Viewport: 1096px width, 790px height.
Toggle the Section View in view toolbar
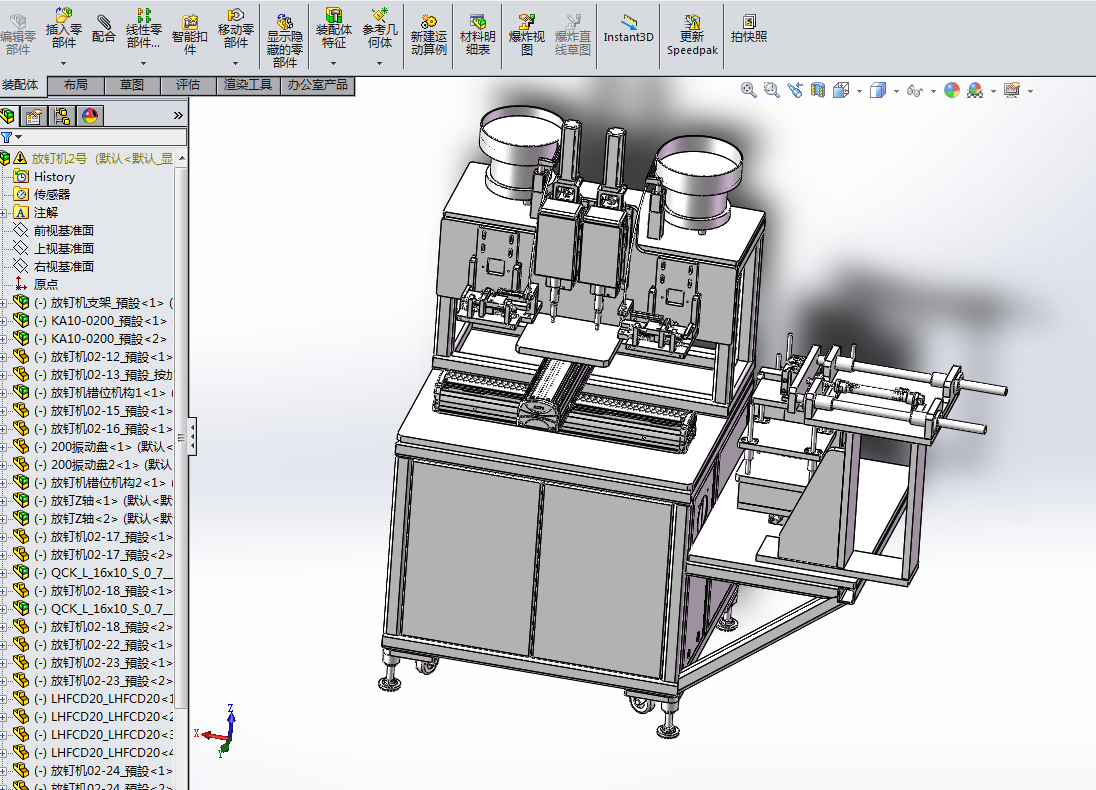pos(818,90)
